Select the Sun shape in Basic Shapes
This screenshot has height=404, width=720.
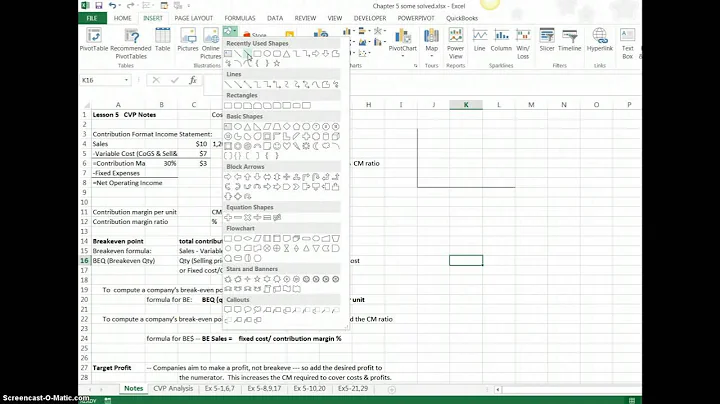(x=306, y=146)
